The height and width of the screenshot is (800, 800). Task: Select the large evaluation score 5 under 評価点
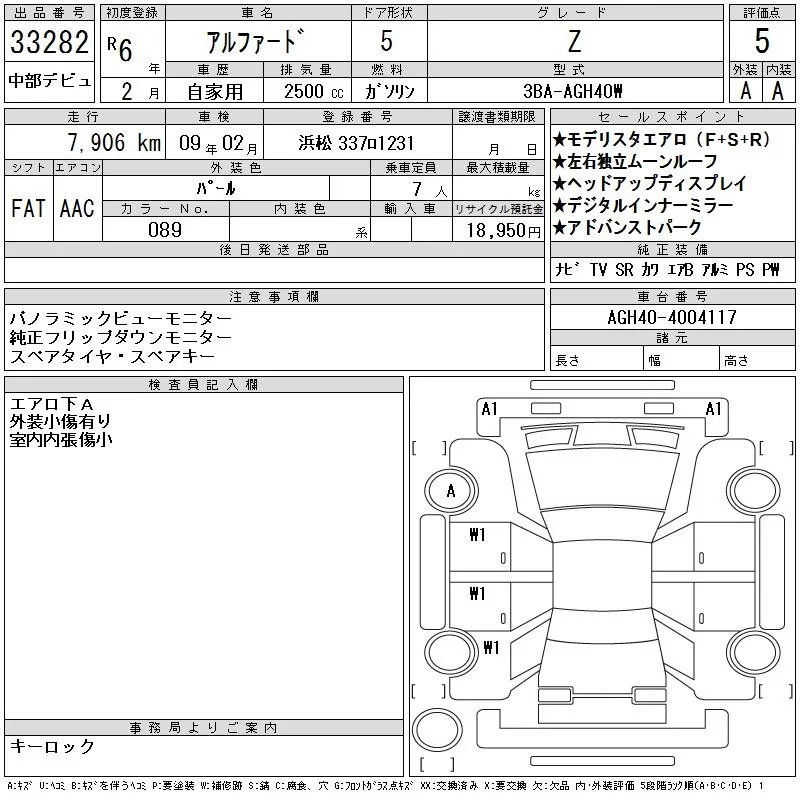(x=762, y=41)
